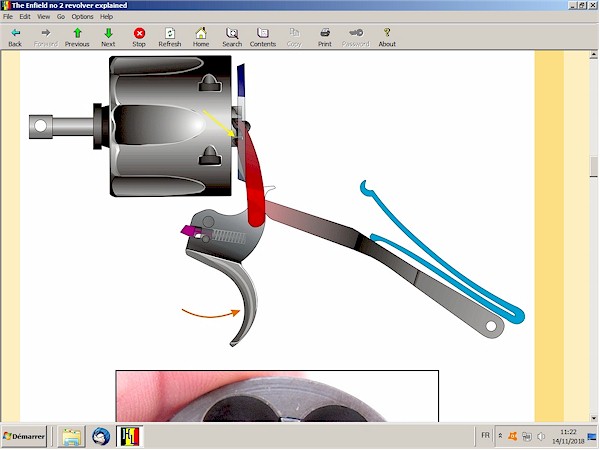The height and width of the screenshot is (450, 600).
Task: Open the Options menu
Action: [x=82, y=16]
